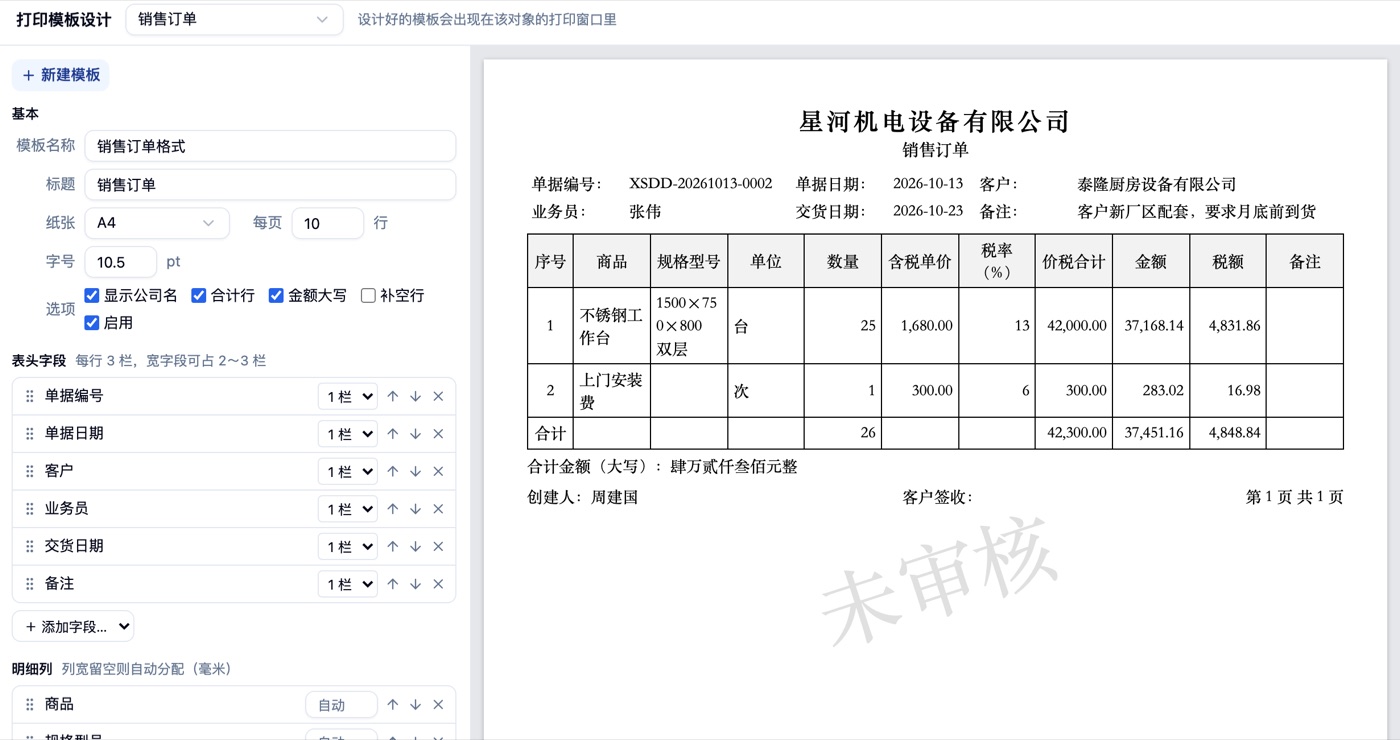Change column span for 单据日期
Screen dimensions: 1400x740
(x=347, y=434)
